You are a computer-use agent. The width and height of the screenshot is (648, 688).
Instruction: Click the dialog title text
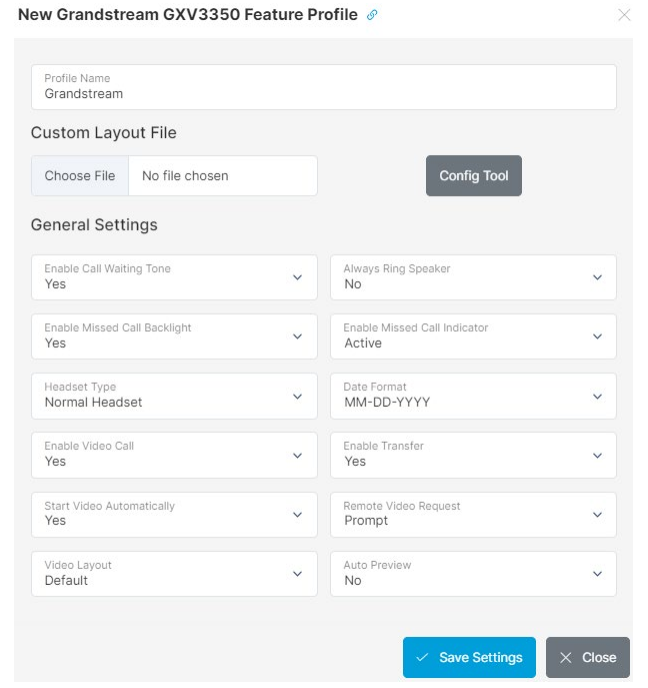(x=188, y=14)
